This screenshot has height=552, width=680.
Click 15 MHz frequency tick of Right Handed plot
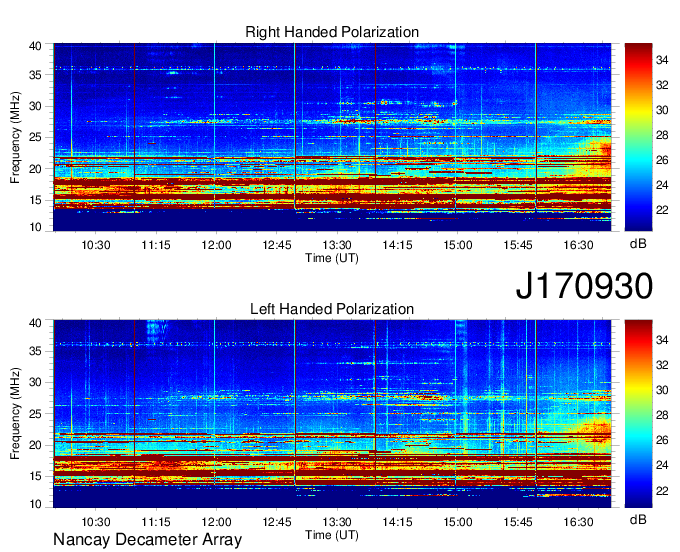[x=35, y=200]
